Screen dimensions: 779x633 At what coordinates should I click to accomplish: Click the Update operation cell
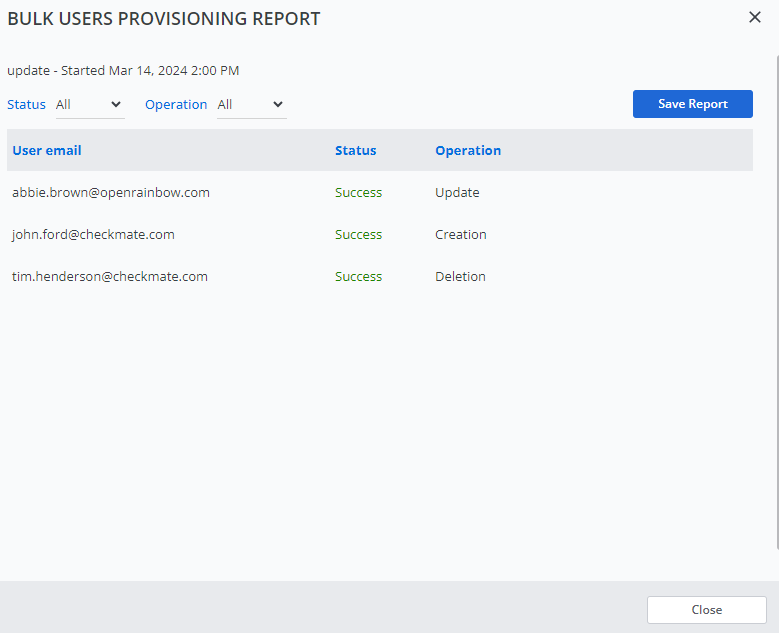(457, 193)
